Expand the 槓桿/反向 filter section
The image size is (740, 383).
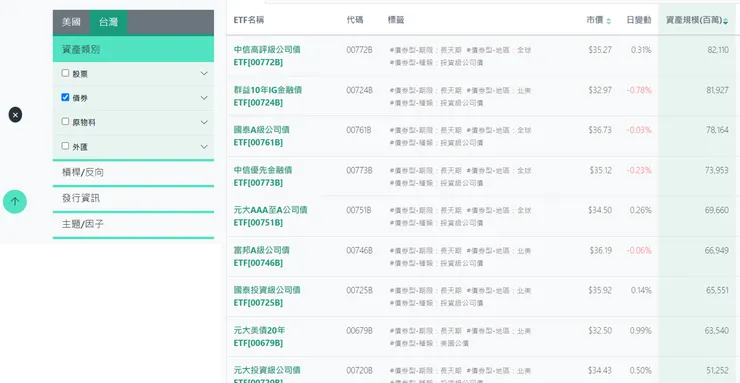point(133,173)
